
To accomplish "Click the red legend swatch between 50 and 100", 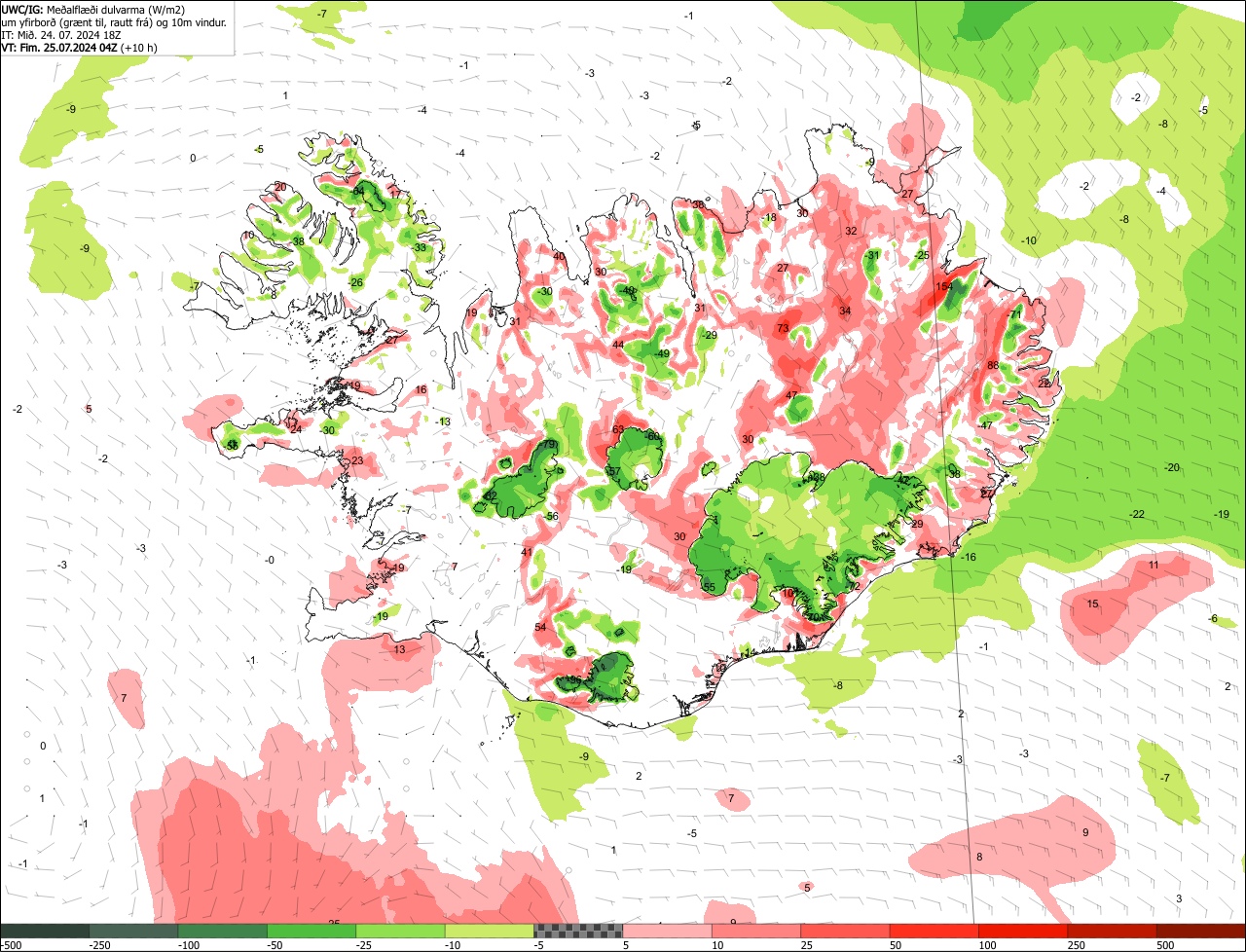I will [x=934, y=931].
